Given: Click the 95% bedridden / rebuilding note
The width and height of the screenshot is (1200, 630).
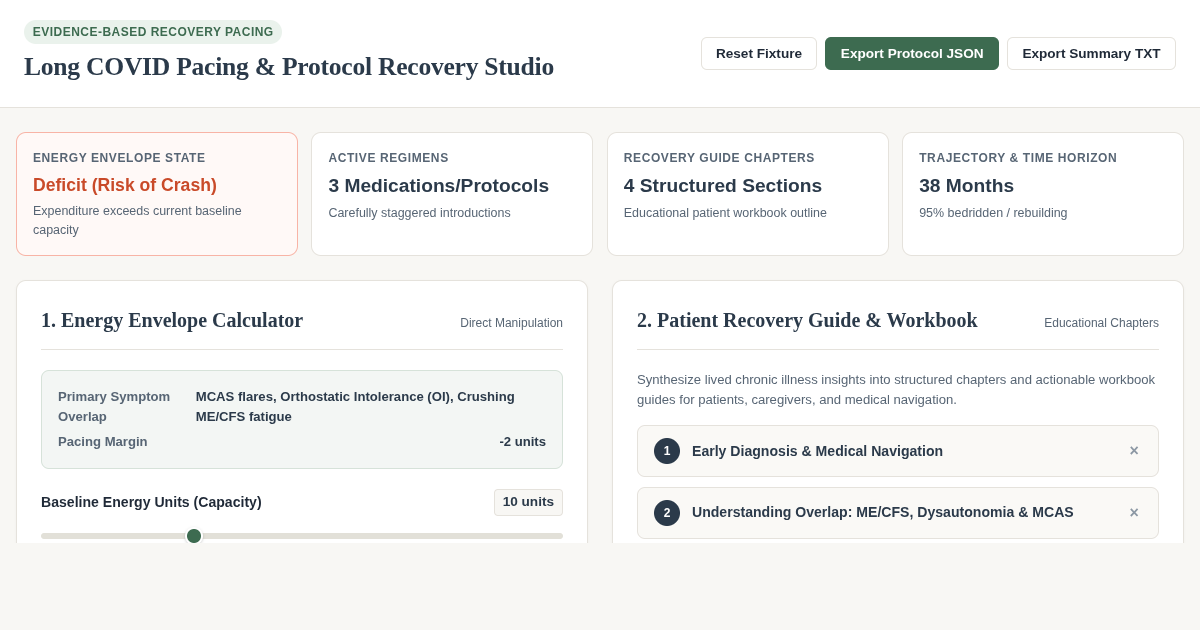Looking at the screenshot, I should click(x=993, y=213).
